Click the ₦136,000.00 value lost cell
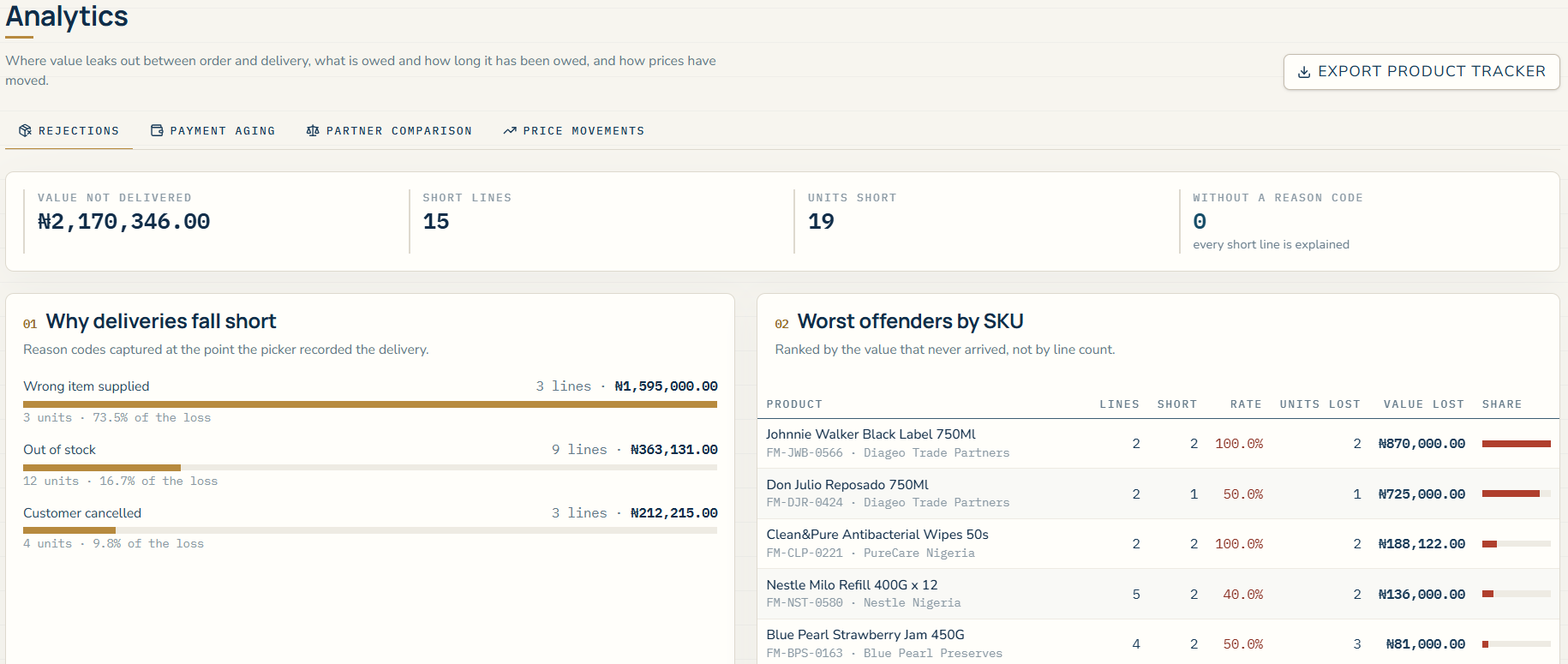This screenshot has width=1568, height=664. [x=1421, y=595]
